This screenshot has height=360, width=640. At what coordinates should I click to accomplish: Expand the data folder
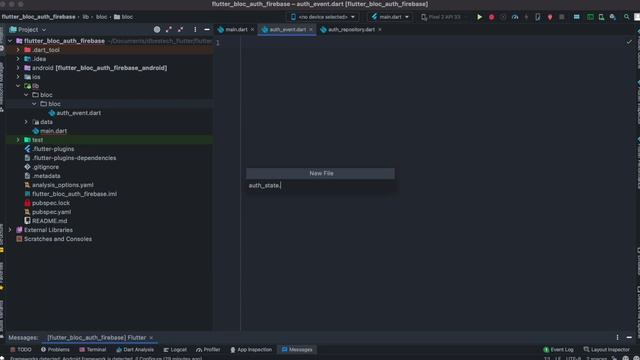coord(26,122)
